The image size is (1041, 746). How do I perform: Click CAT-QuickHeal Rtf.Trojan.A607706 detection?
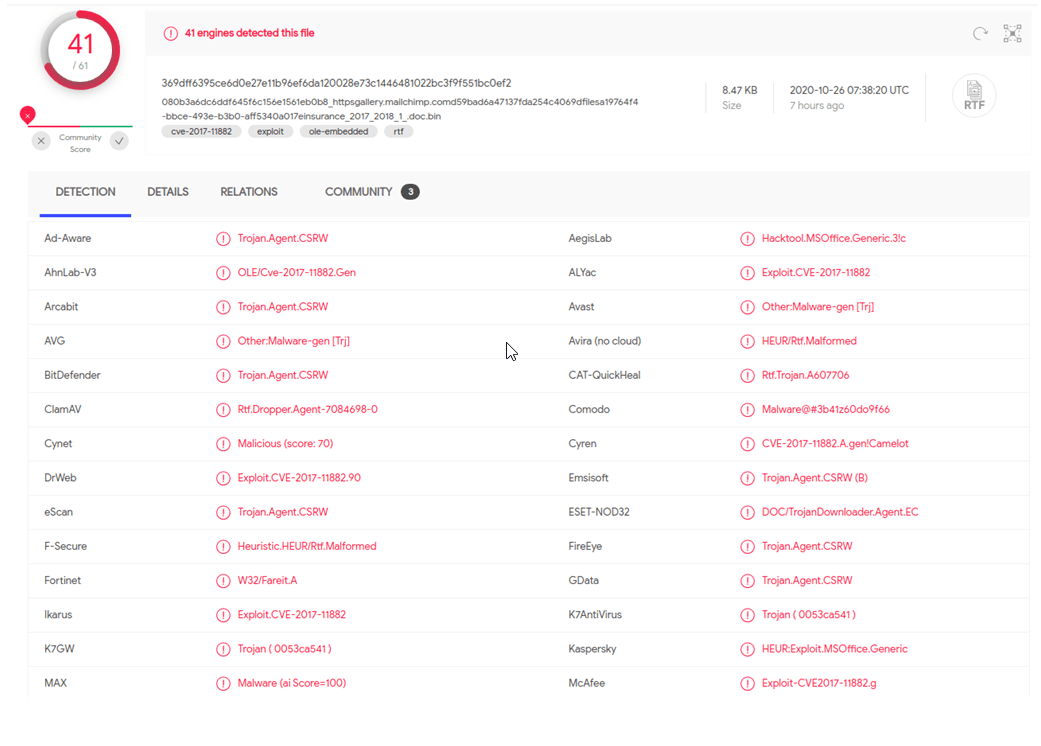(805, 376)
